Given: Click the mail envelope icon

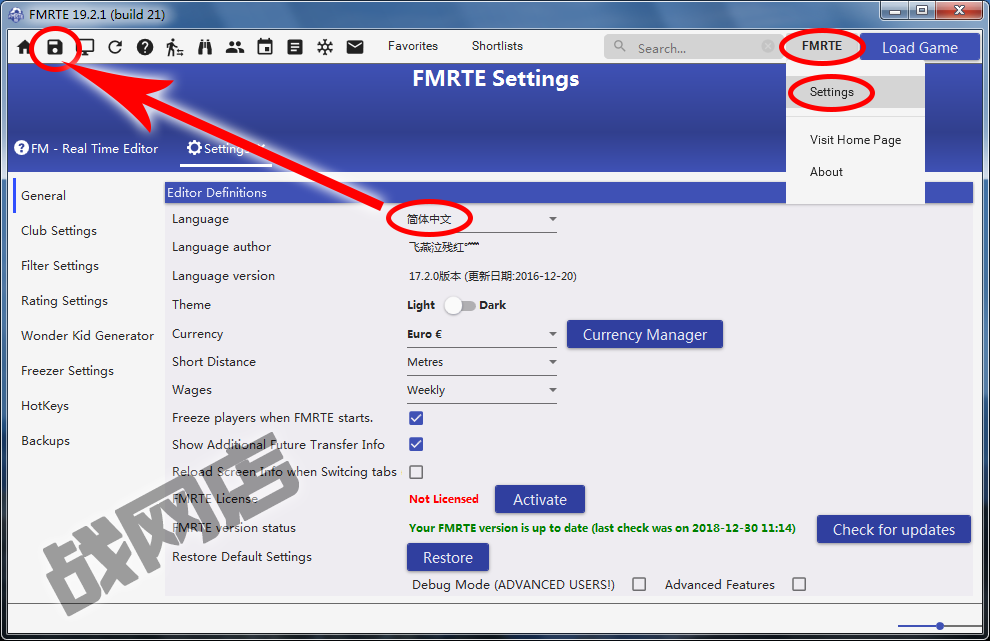Looking at the screenshot, I should point(355,47).
